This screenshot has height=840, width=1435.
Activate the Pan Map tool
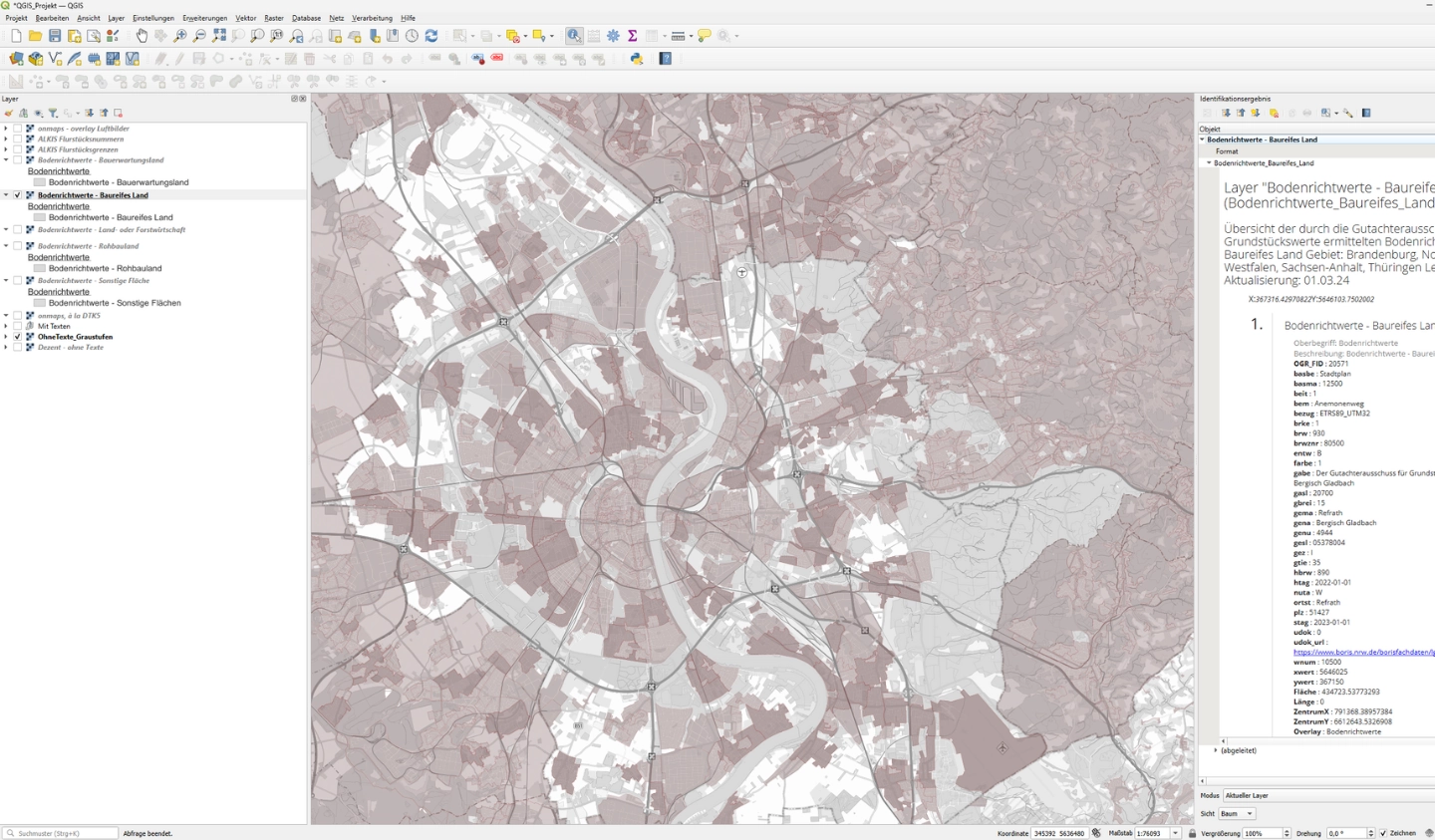142,36
